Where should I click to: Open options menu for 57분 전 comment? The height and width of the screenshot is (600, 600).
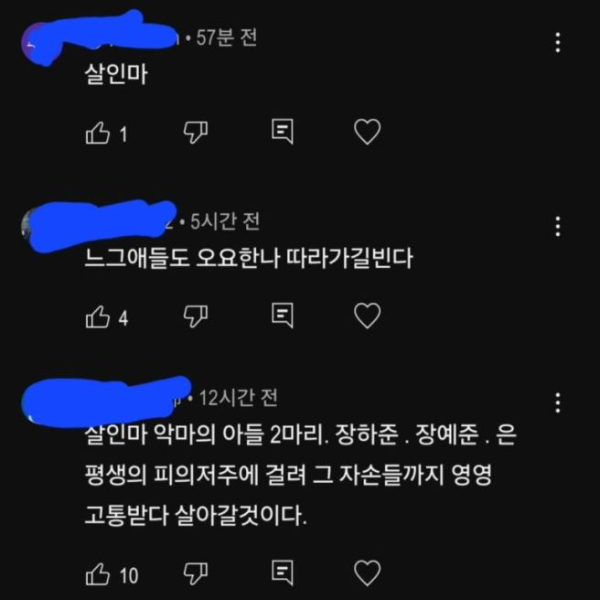coord(558,42)
